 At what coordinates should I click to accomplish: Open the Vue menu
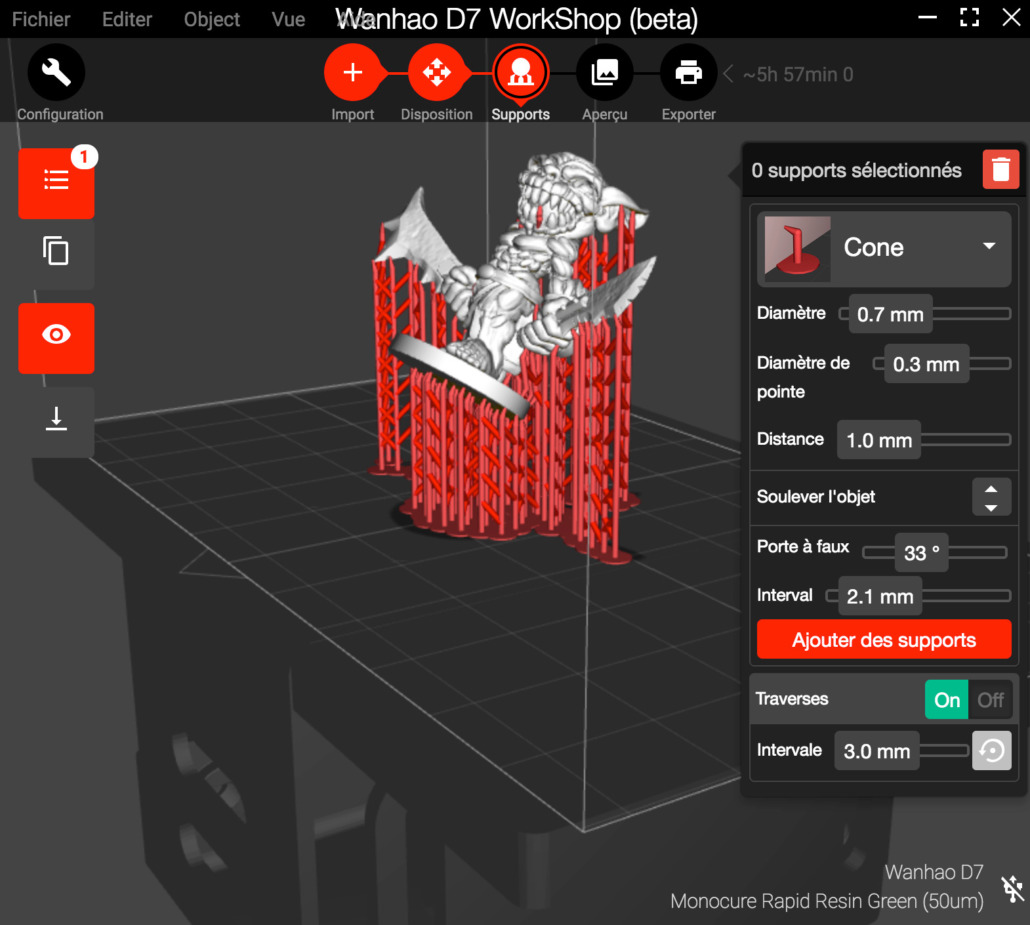pos(288,20)
